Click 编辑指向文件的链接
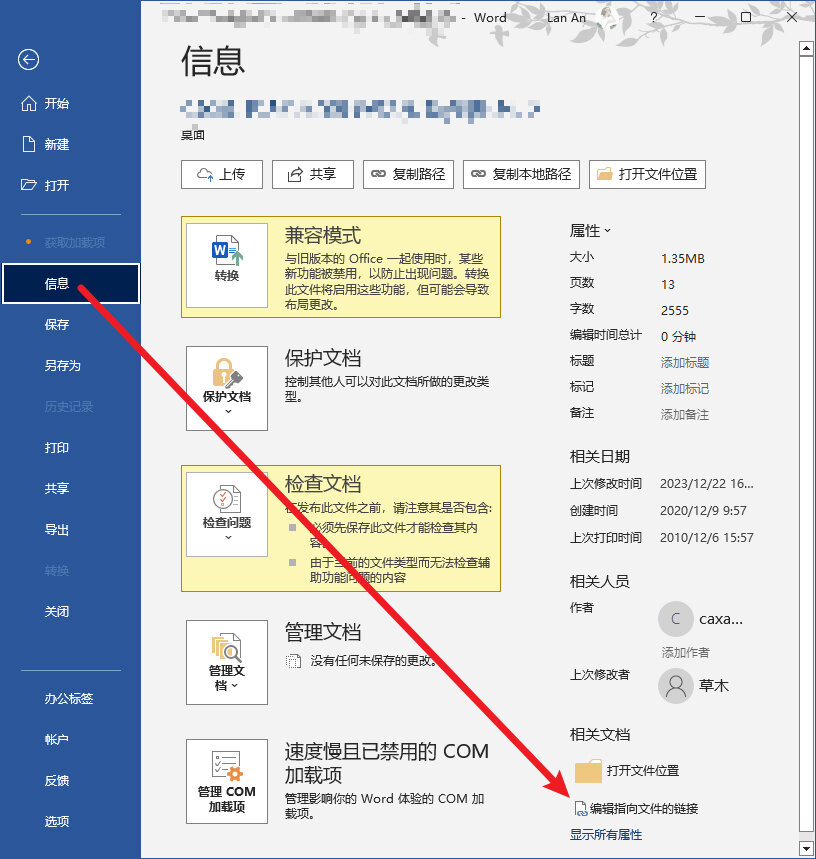Viewport: 816px width, 859px height. 636,809
